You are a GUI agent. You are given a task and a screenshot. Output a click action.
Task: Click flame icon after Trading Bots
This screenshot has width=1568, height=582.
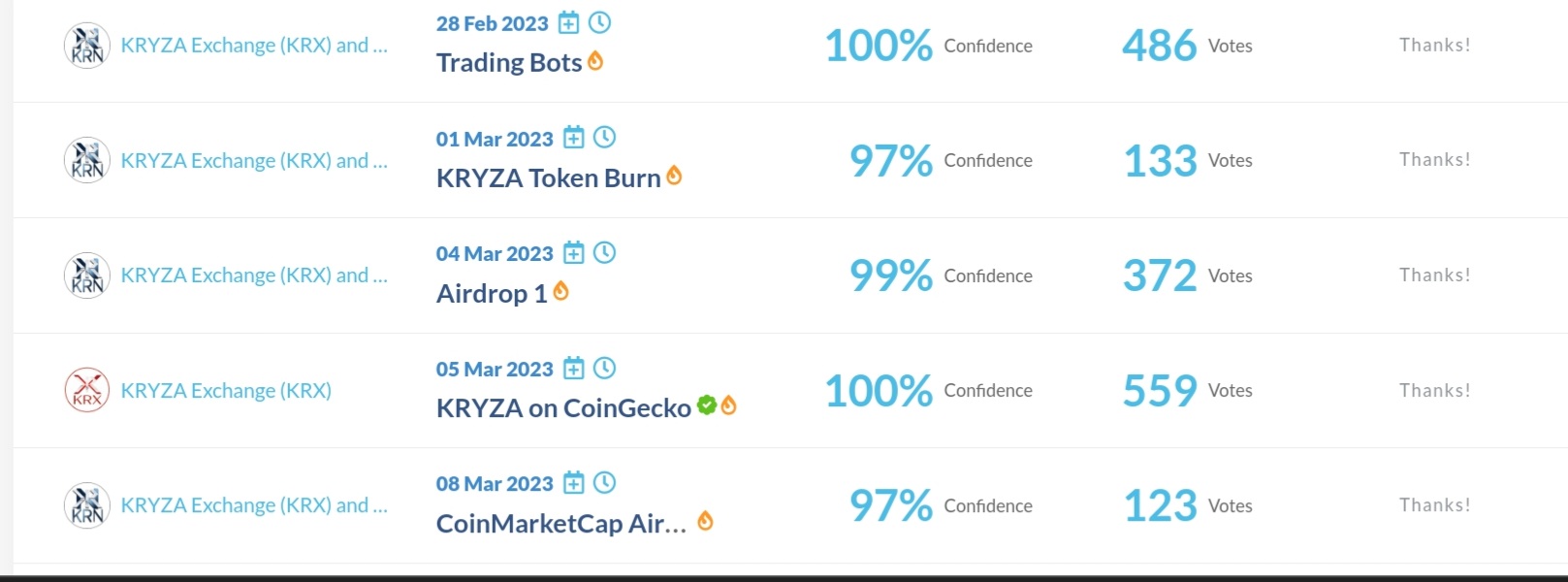pos(595,61)
